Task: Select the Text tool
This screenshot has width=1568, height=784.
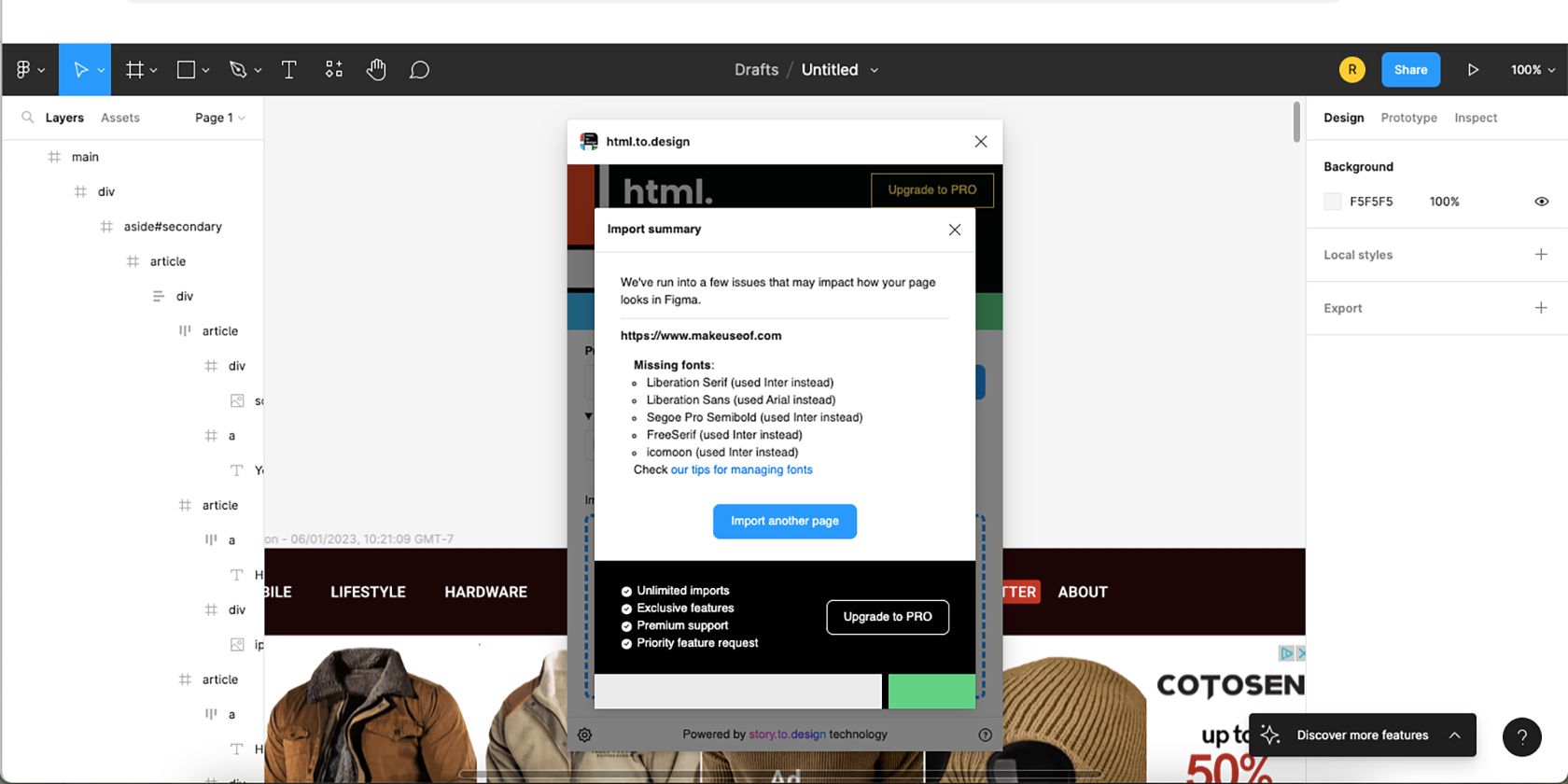Action: [x=289, y=70]
